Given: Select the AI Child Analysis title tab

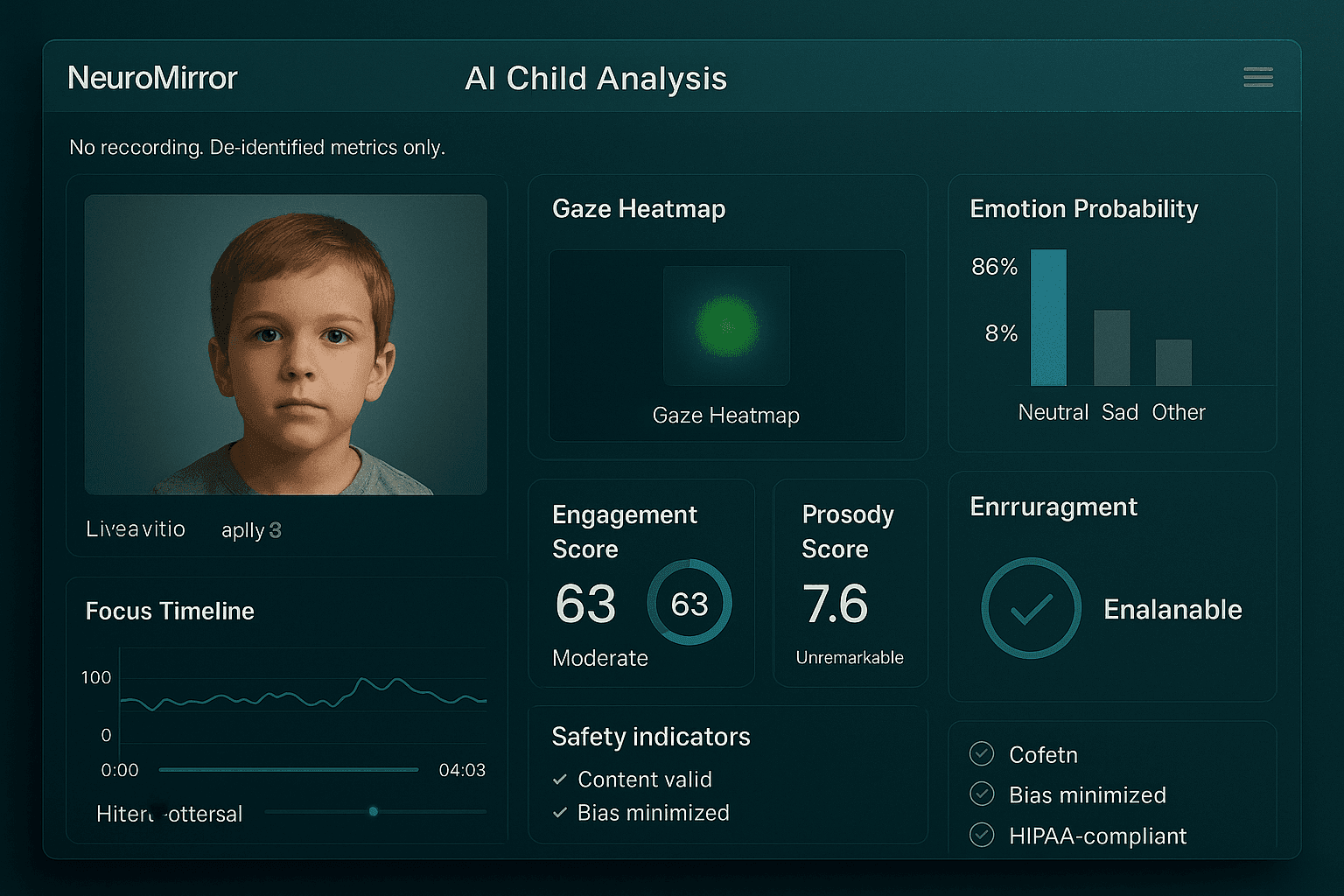Looking at the screenshot, I should (595, 79).
